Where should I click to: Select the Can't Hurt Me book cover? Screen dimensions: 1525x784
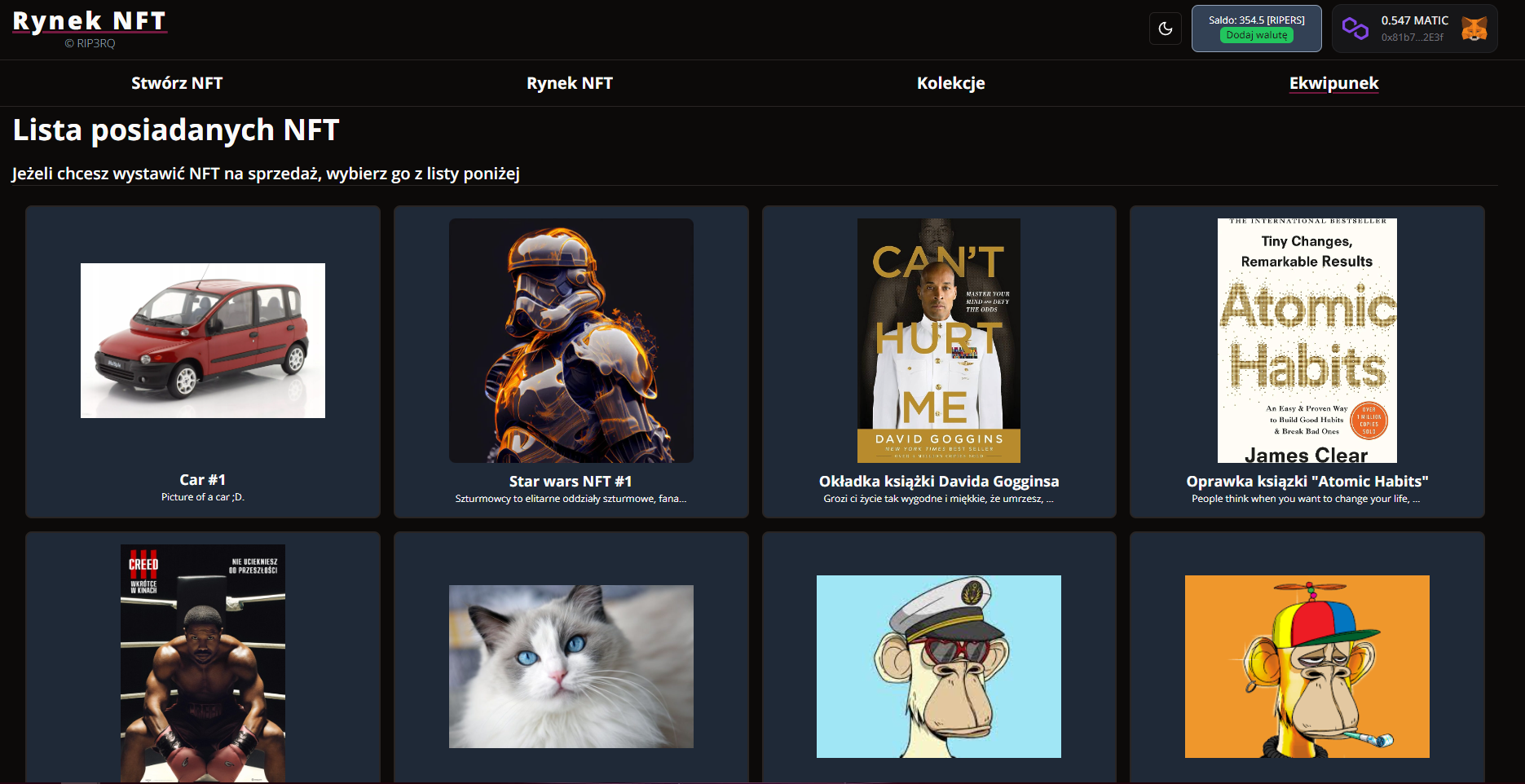click(x=939, y=341)
